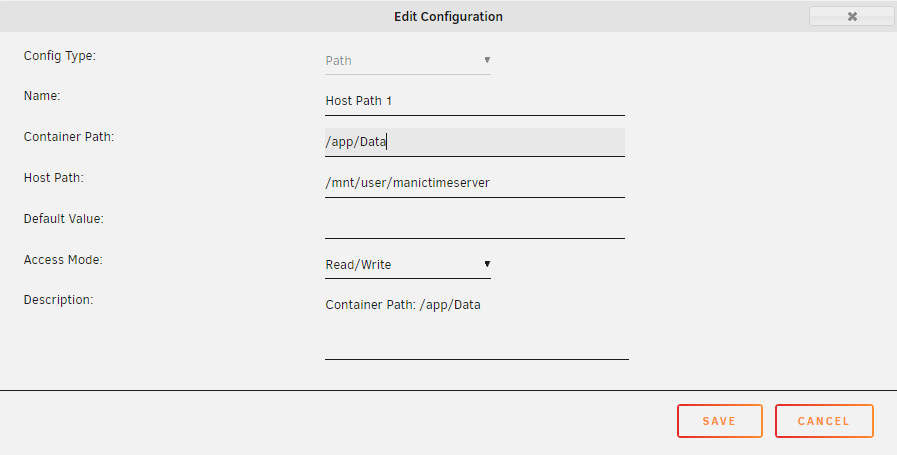
Task: Click the Description text area
Action: (477, 326)
